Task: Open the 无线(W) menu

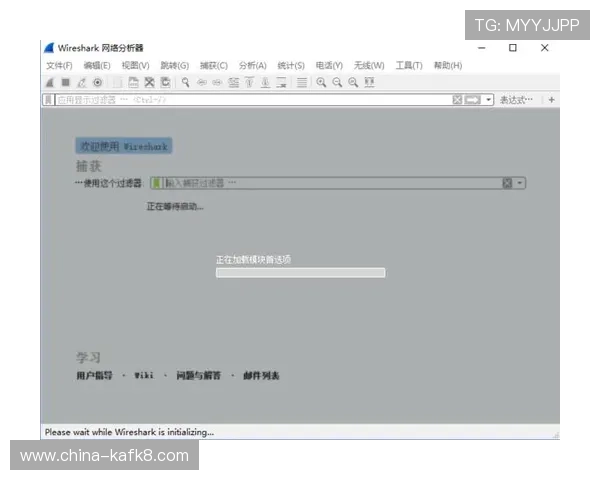Action: point(369,65)
